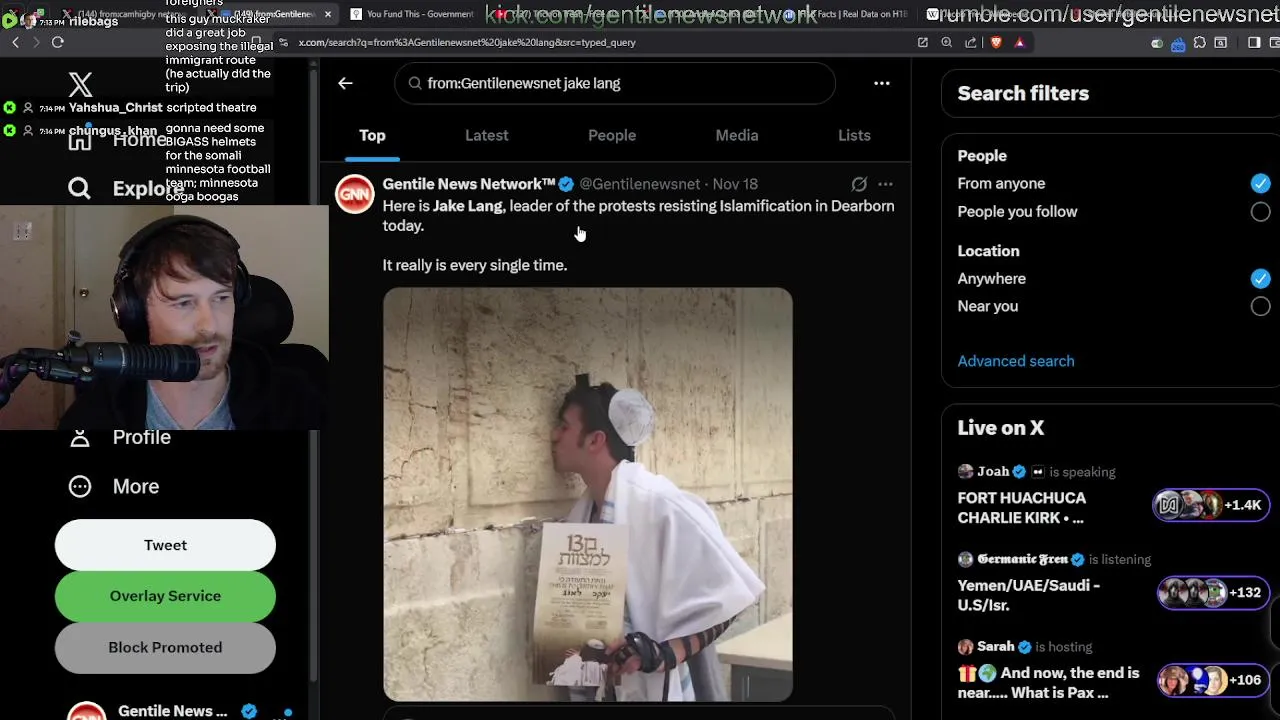Select the 'Near you' location radio option
This screenshot has width=1280, height=720.
1260,306
